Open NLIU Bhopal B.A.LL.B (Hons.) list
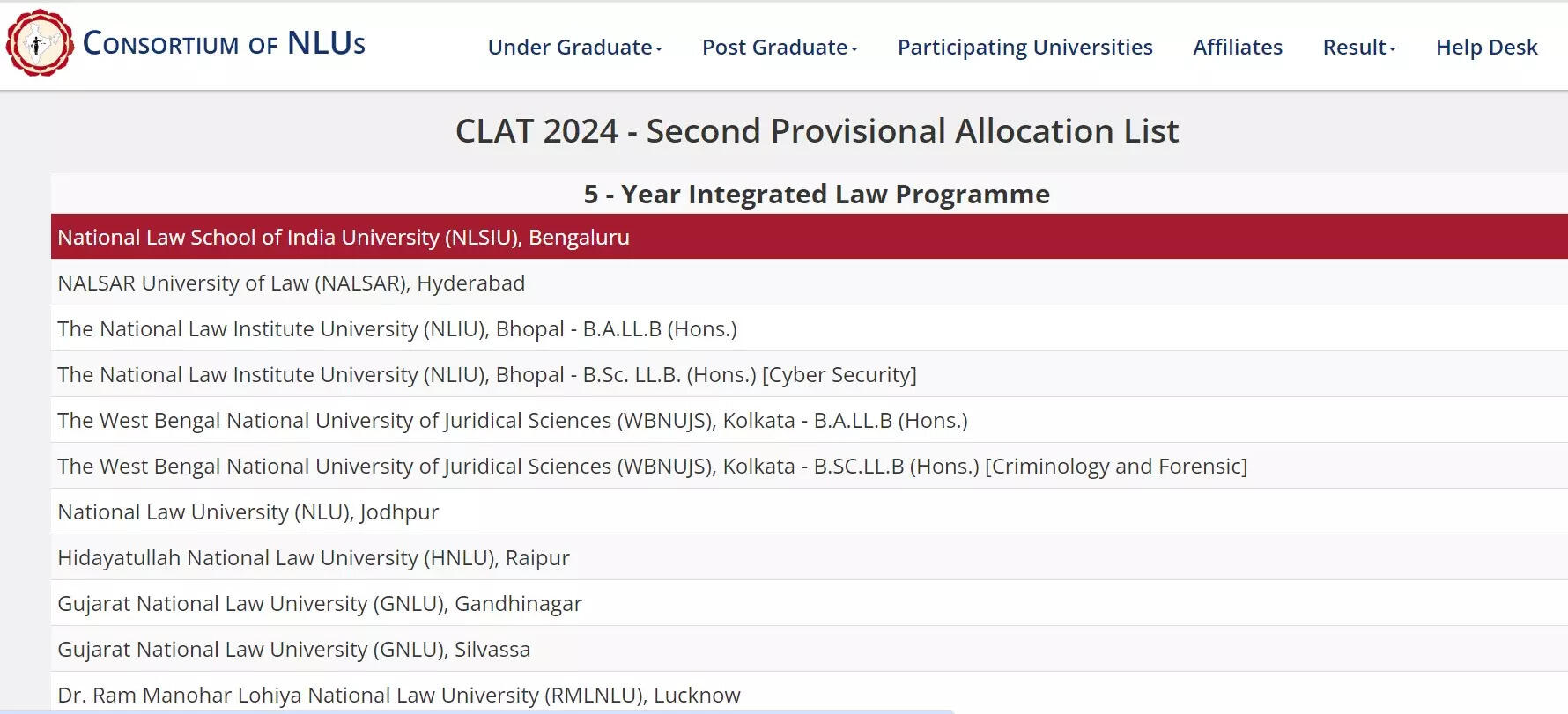1568x714 pixels. click(x=810, y=328)
